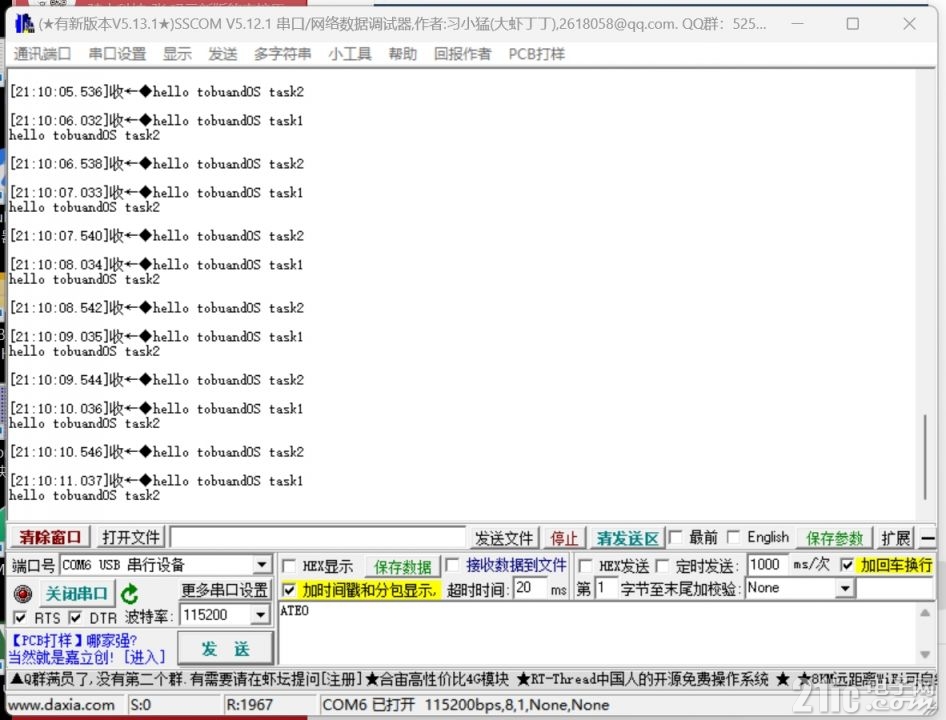Click the send area scroll down arrow
Viewport: 946px width, 720px height.
point(925,655)
